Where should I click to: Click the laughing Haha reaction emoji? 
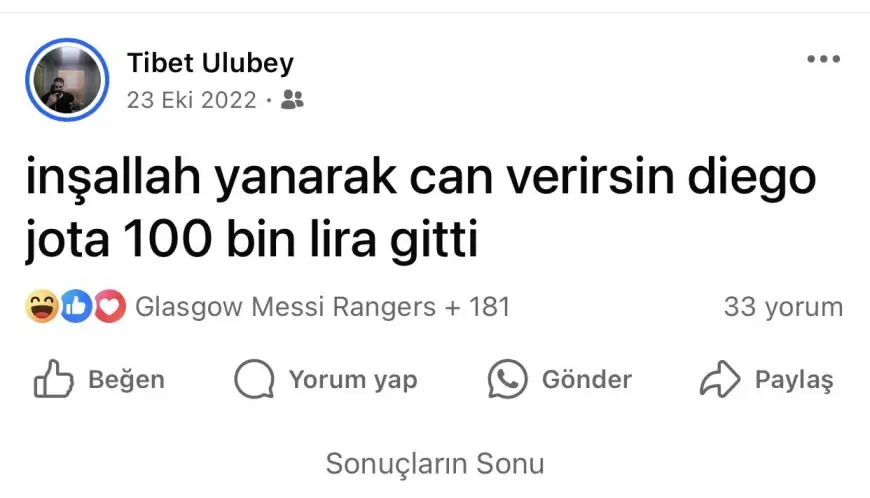(x=42, y=306)
